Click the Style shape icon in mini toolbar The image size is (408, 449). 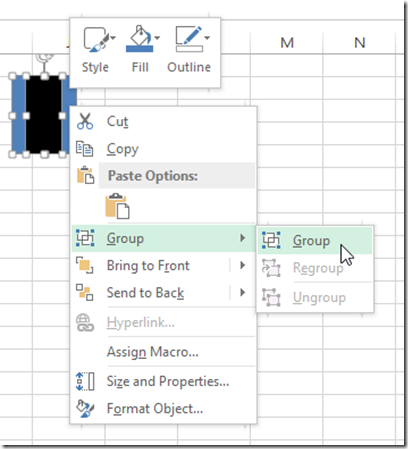click(96, 39)
